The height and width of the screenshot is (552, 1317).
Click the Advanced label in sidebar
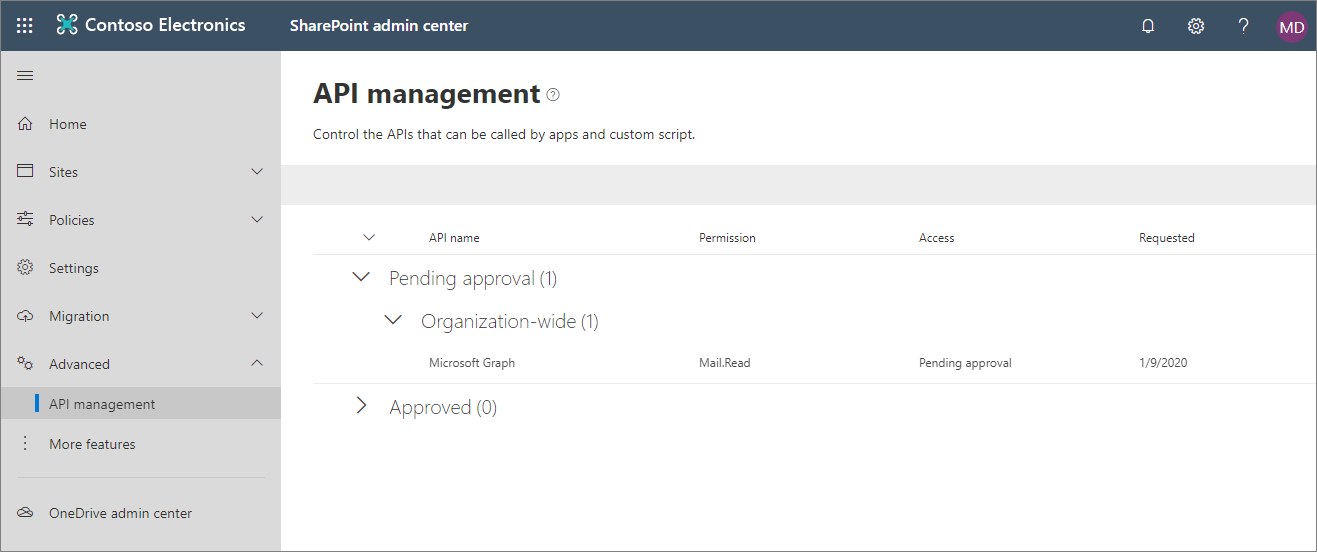click(x=79, y=364)
